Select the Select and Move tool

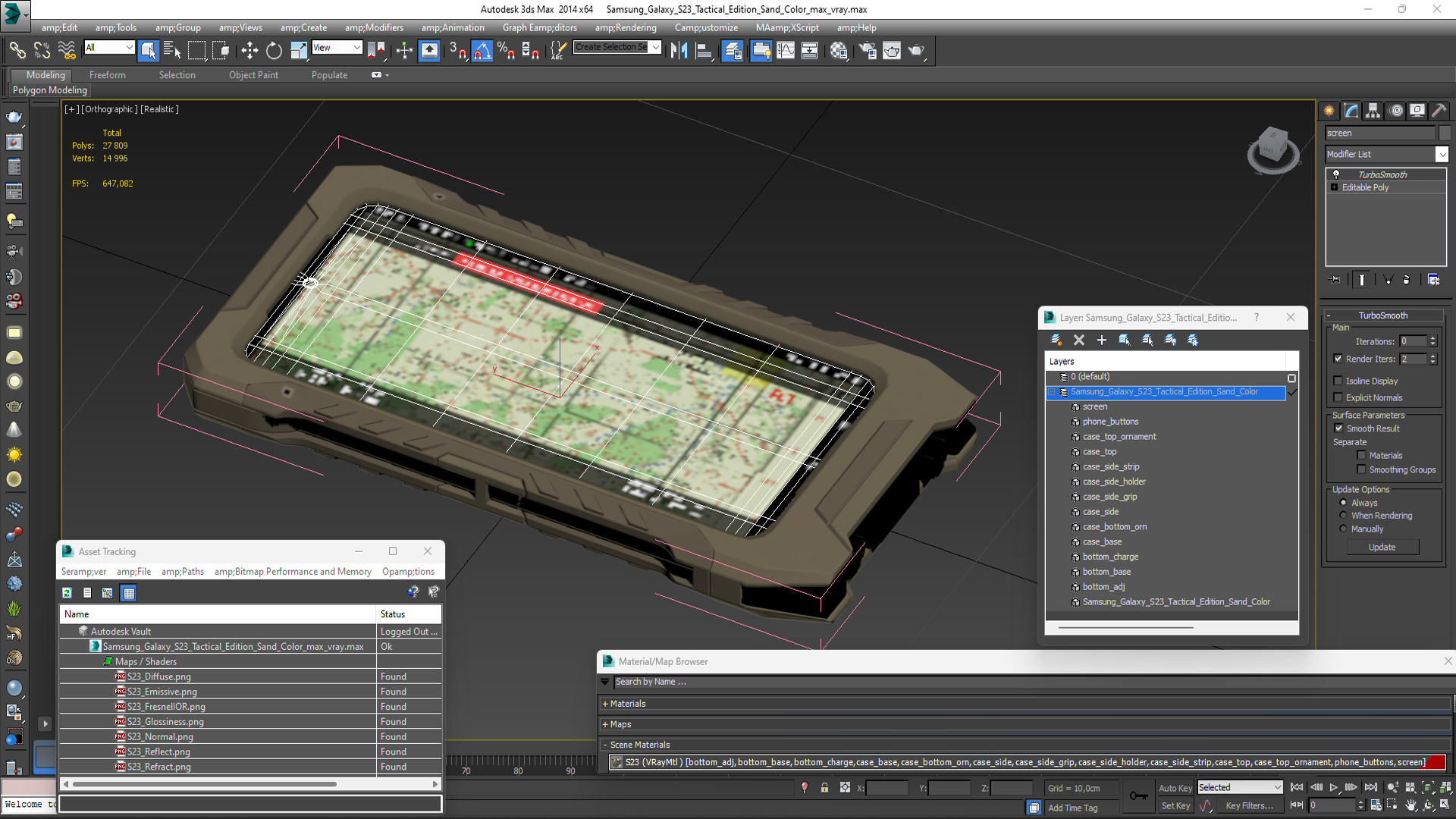click(249, 51)
